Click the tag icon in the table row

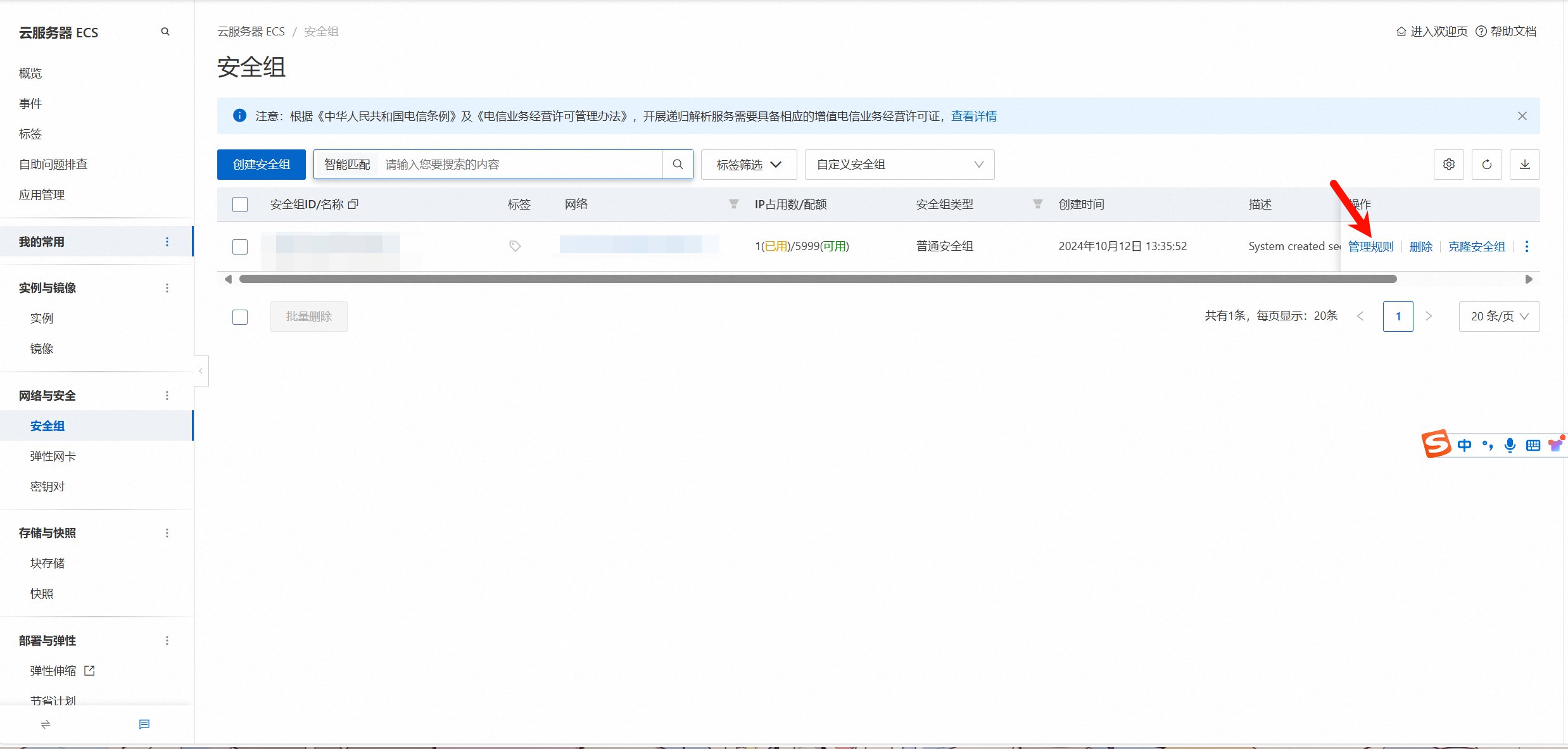click(515, 246)
